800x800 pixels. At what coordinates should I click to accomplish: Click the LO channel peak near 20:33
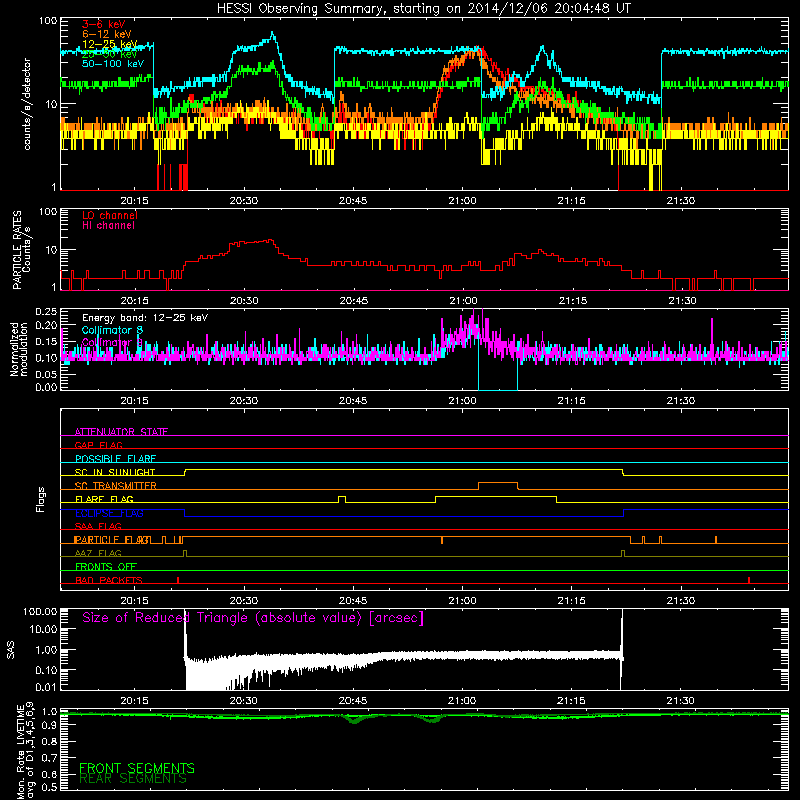(270, 240)
